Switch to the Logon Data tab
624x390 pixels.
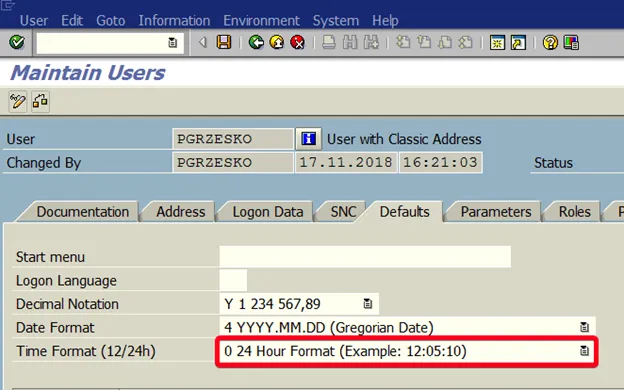268,212
